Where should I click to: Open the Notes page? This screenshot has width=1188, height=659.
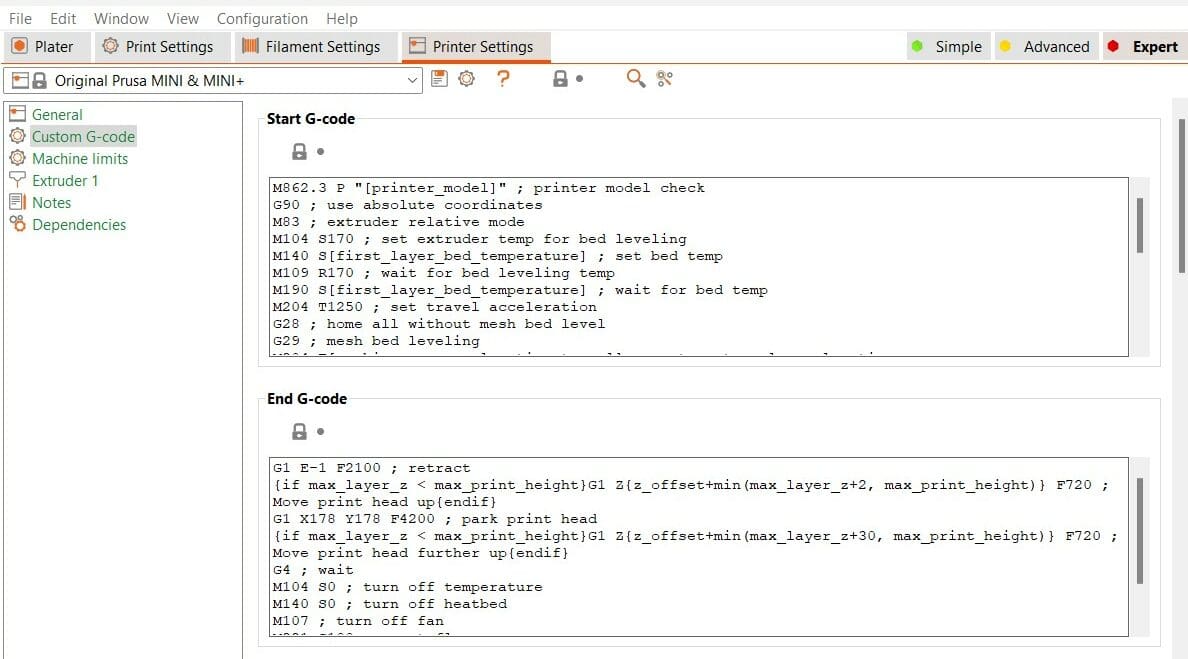point(51,202)
